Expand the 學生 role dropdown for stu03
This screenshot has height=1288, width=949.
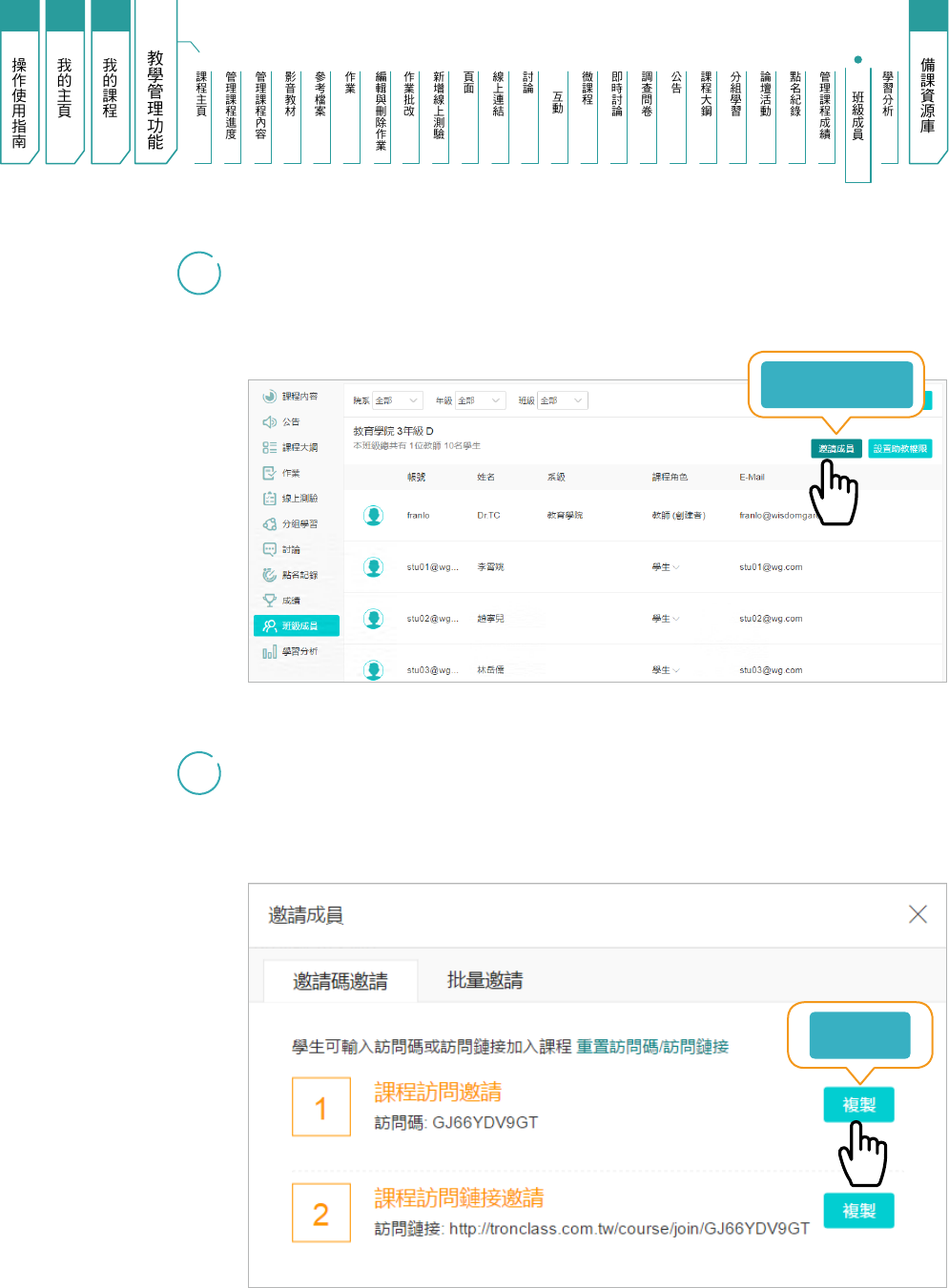click(666, 670)
